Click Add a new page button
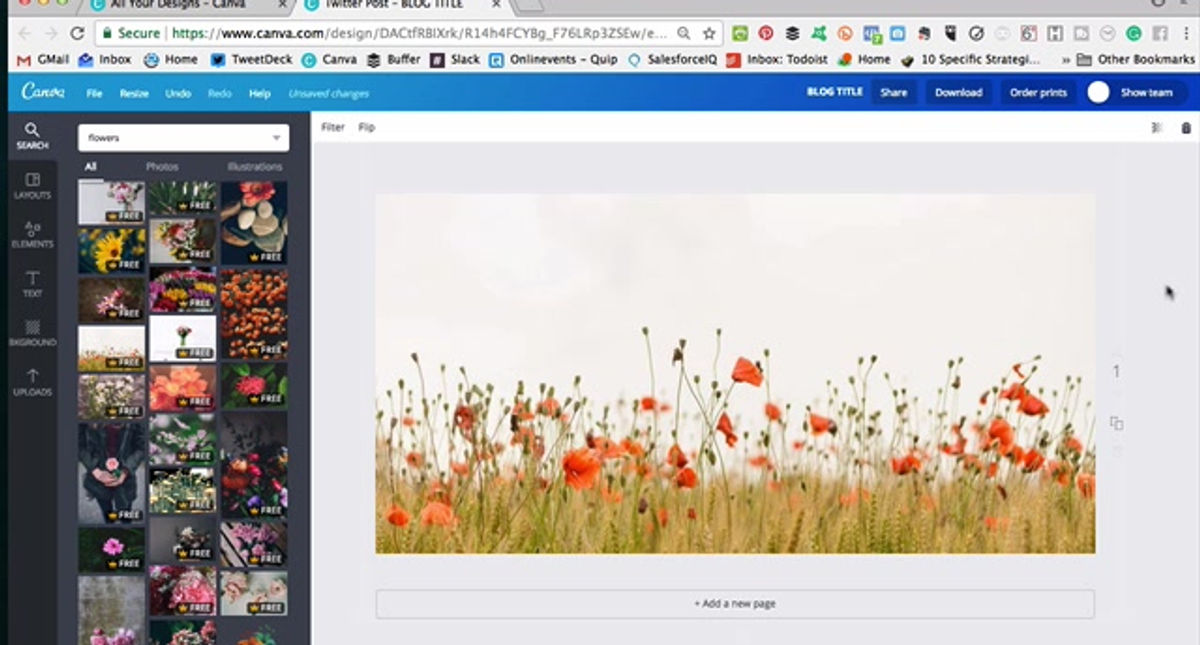Image resolution: width=1200 pixels, height=645 pixels. coord(735,604)
